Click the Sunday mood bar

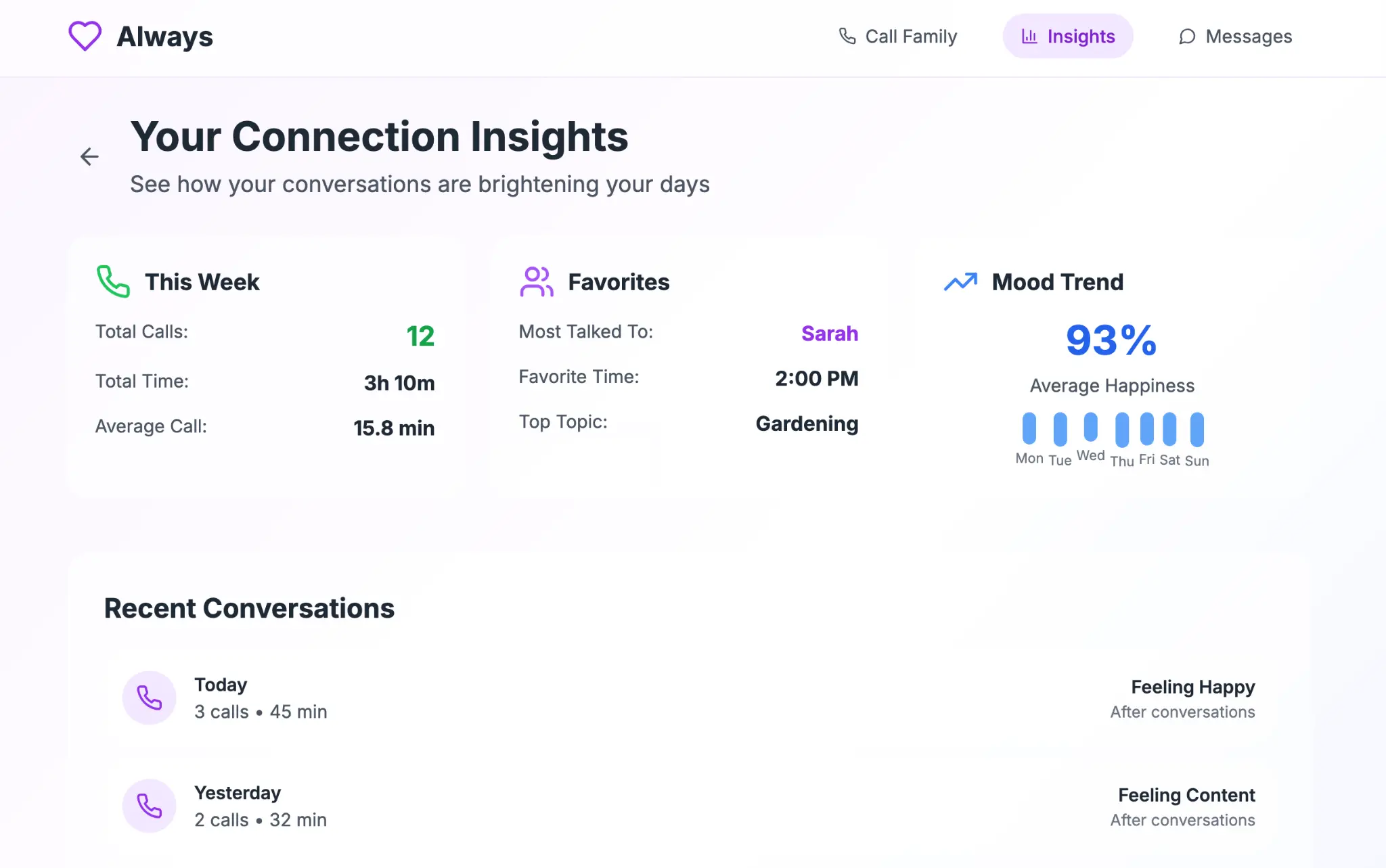(1197, 430)
